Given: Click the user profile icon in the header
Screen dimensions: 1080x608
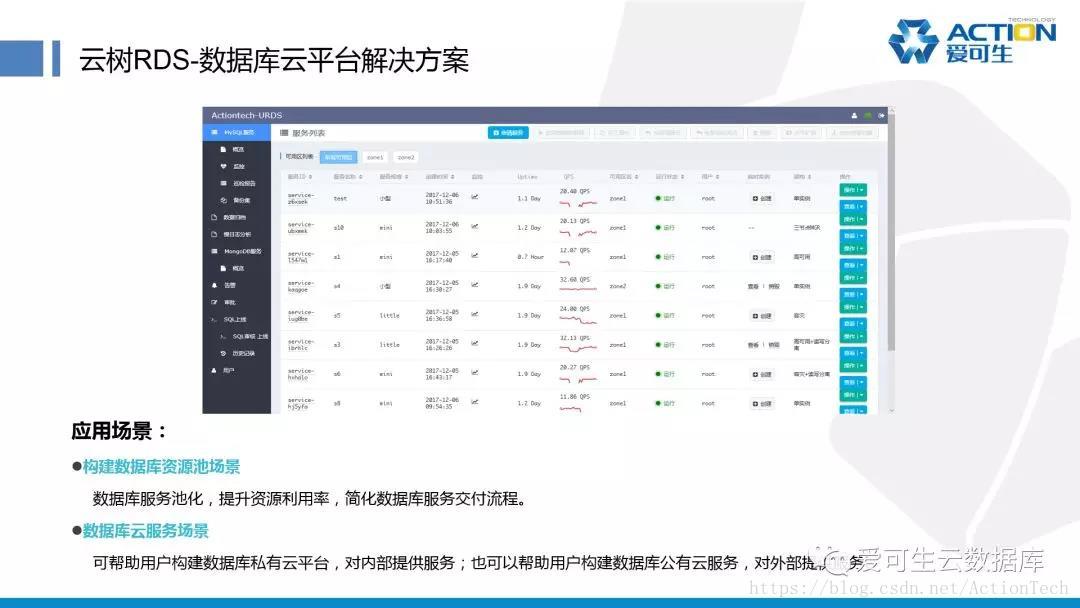Looking at the screenshot, I should 854,115.
